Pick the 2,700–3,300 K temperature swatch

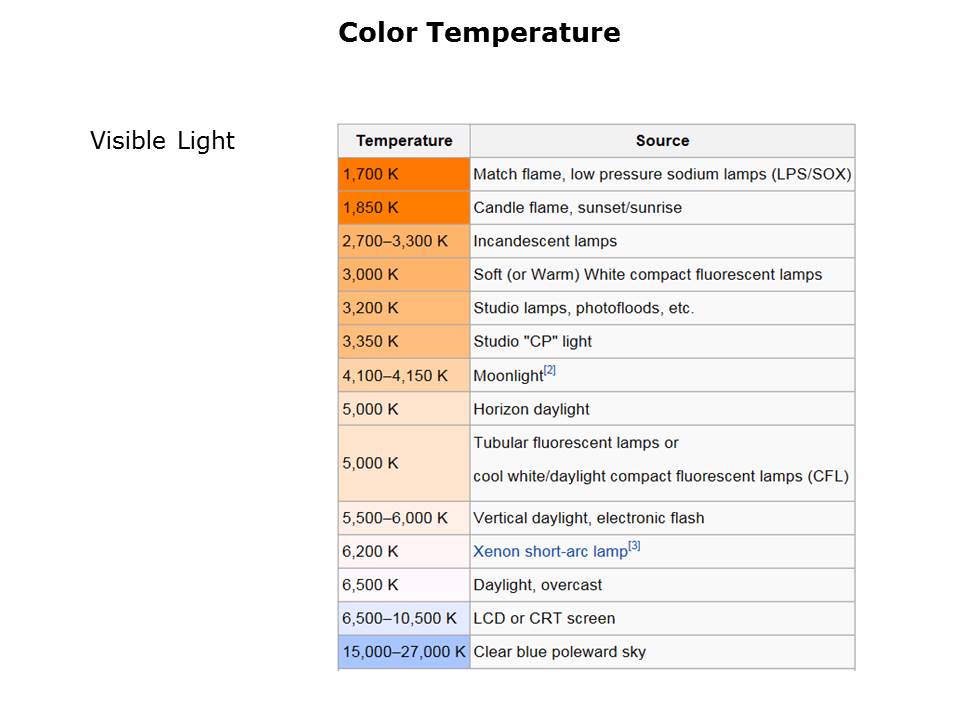[404, 241]
